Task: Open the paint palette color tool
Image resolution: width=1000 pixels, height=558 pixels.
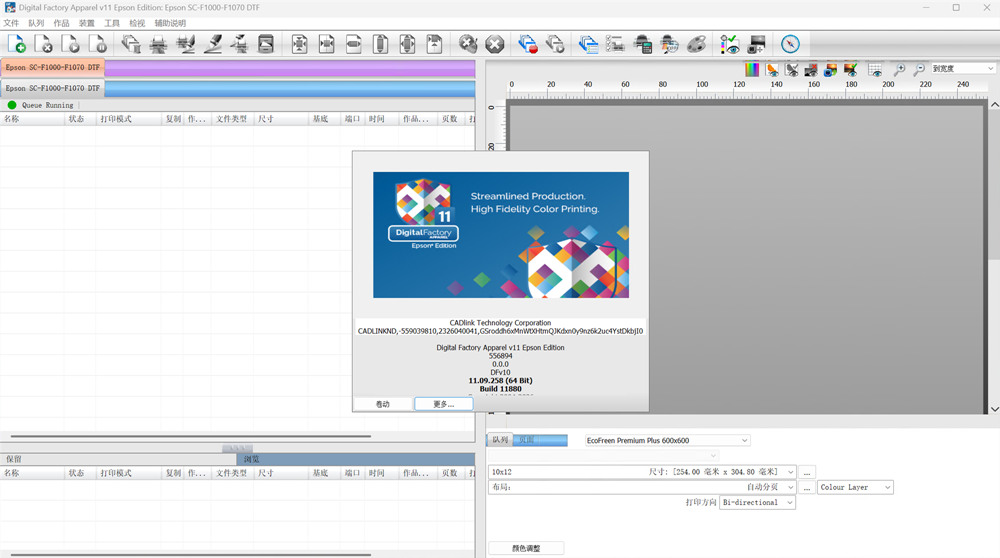Action: (x=696, y=44)
